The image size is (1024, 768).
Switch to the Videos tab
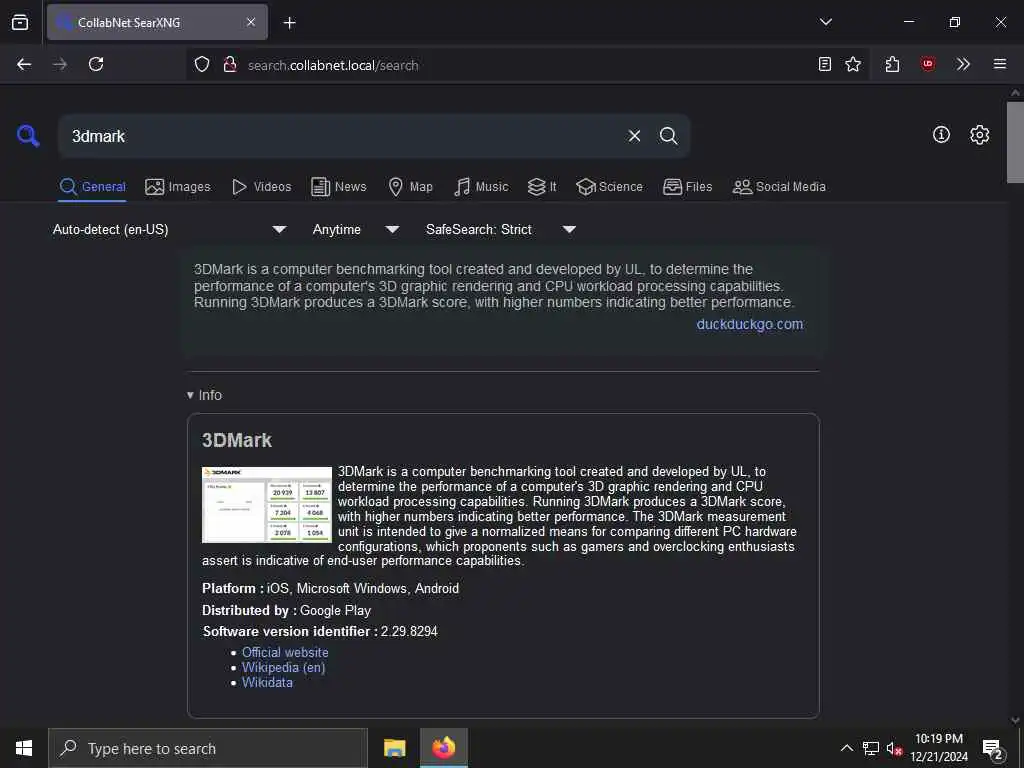(261, 187)
